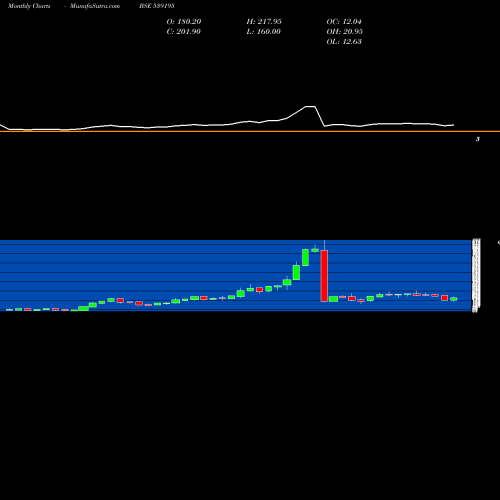The width and height of the screenshot is (500, 500).
Task: Click the 'BSE 539195' symbol text
Action: pyautogui.click(x=157, y=6)
